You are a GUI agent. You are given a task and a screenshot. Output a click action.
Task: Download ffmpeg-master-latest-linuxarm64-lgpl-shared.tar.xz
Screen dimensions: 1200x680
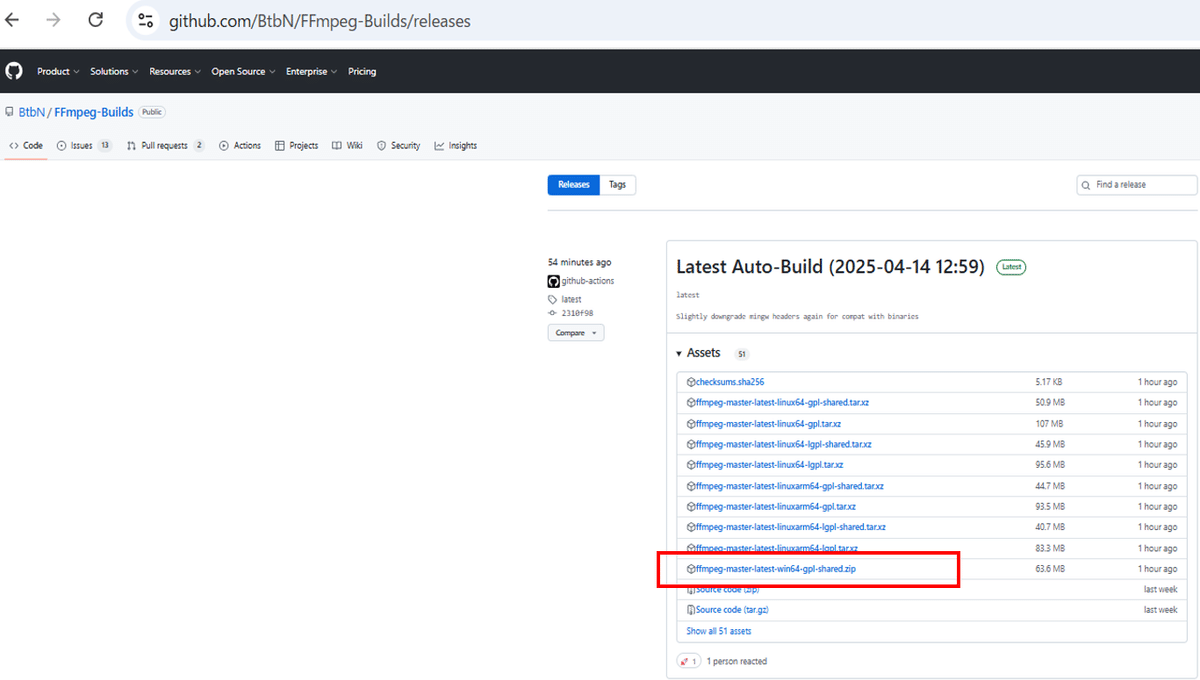pos(791,527)
